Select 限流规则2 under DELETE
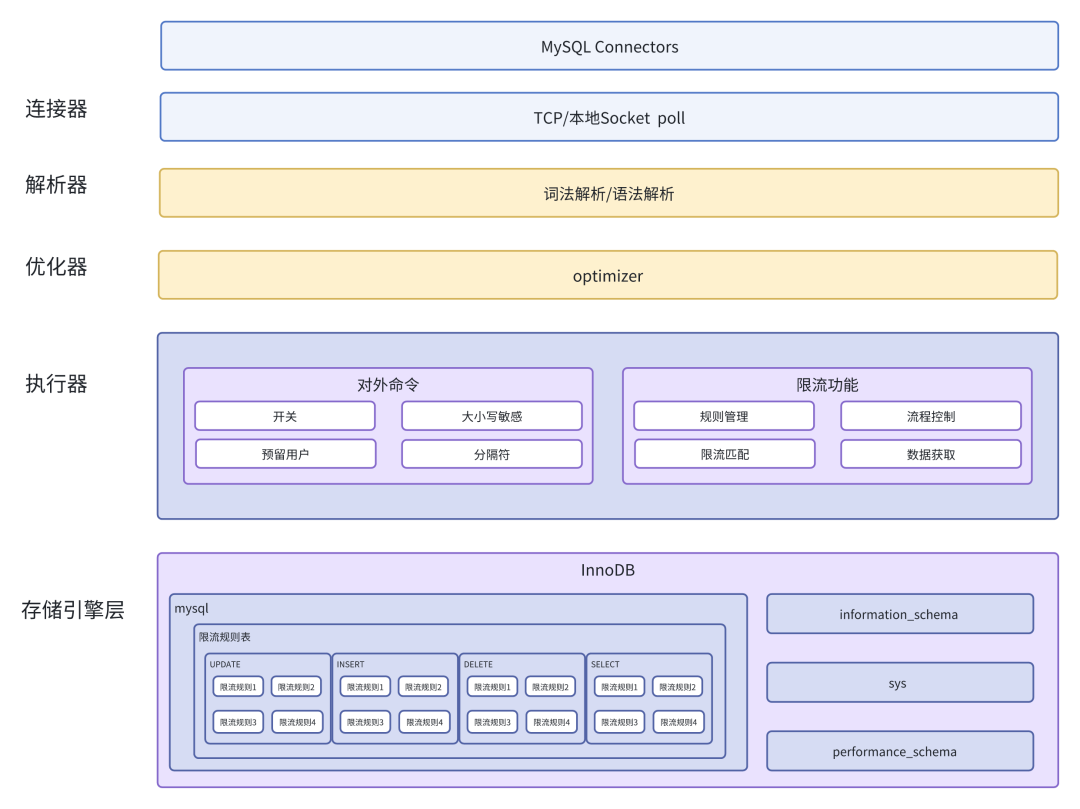The height and width of the screenshot is (809, 1080). coord(550,686)
